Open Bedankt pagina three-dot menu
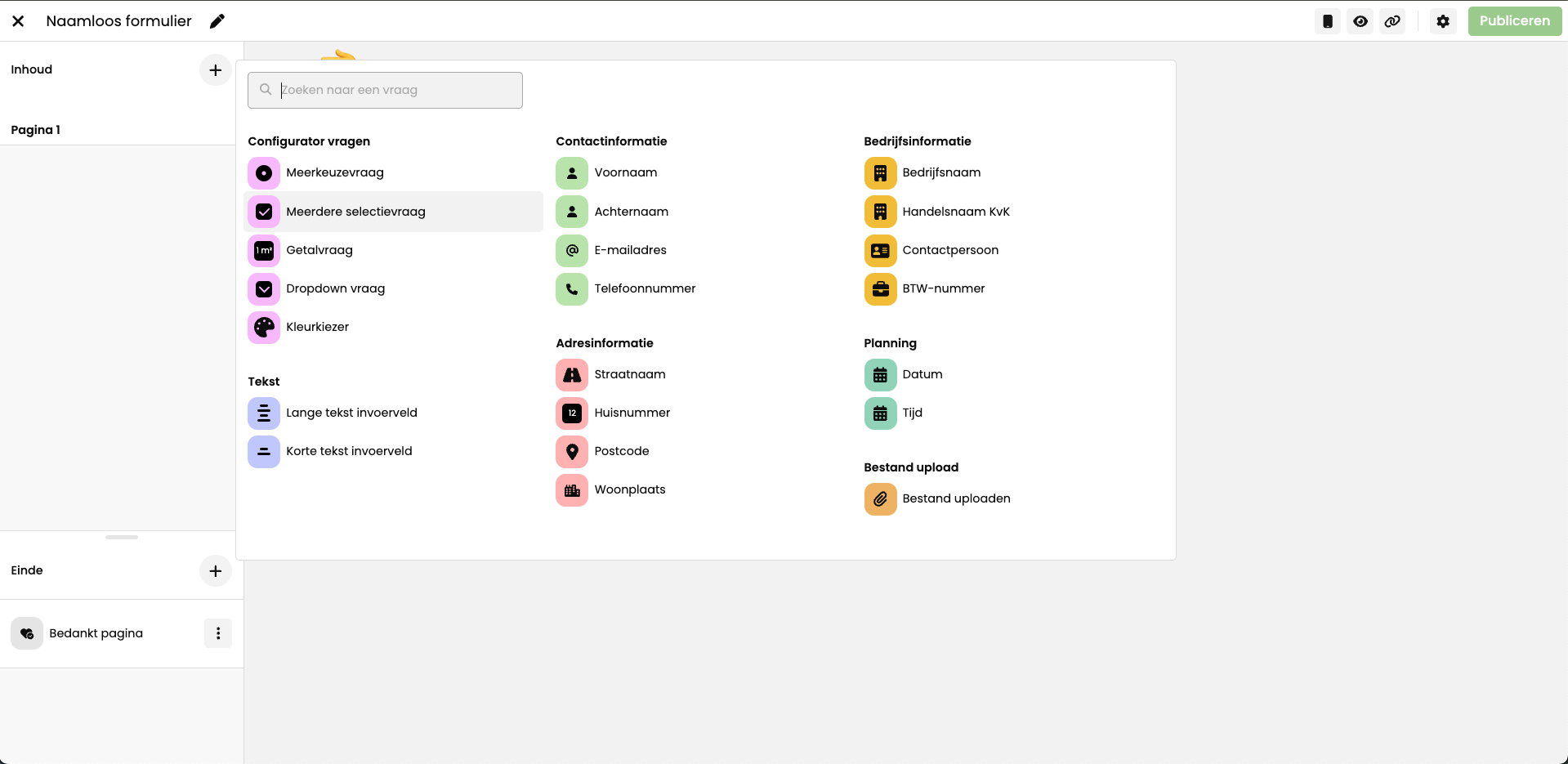This screenshot has width=1568, height=764. pos(217,633)
